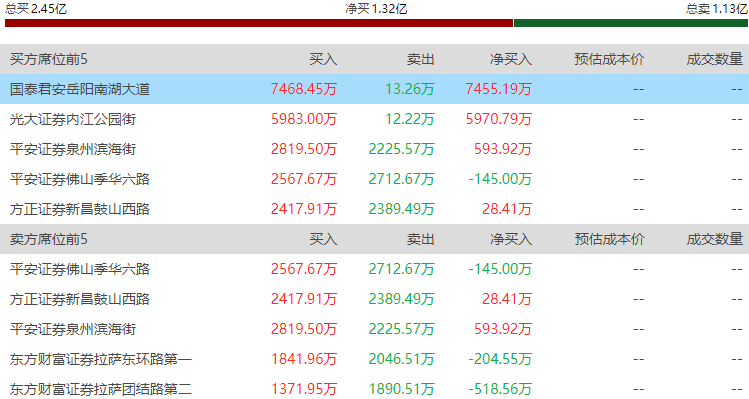
Task: Click the red total-buy progress bar
Action: (x=259, y=23)
